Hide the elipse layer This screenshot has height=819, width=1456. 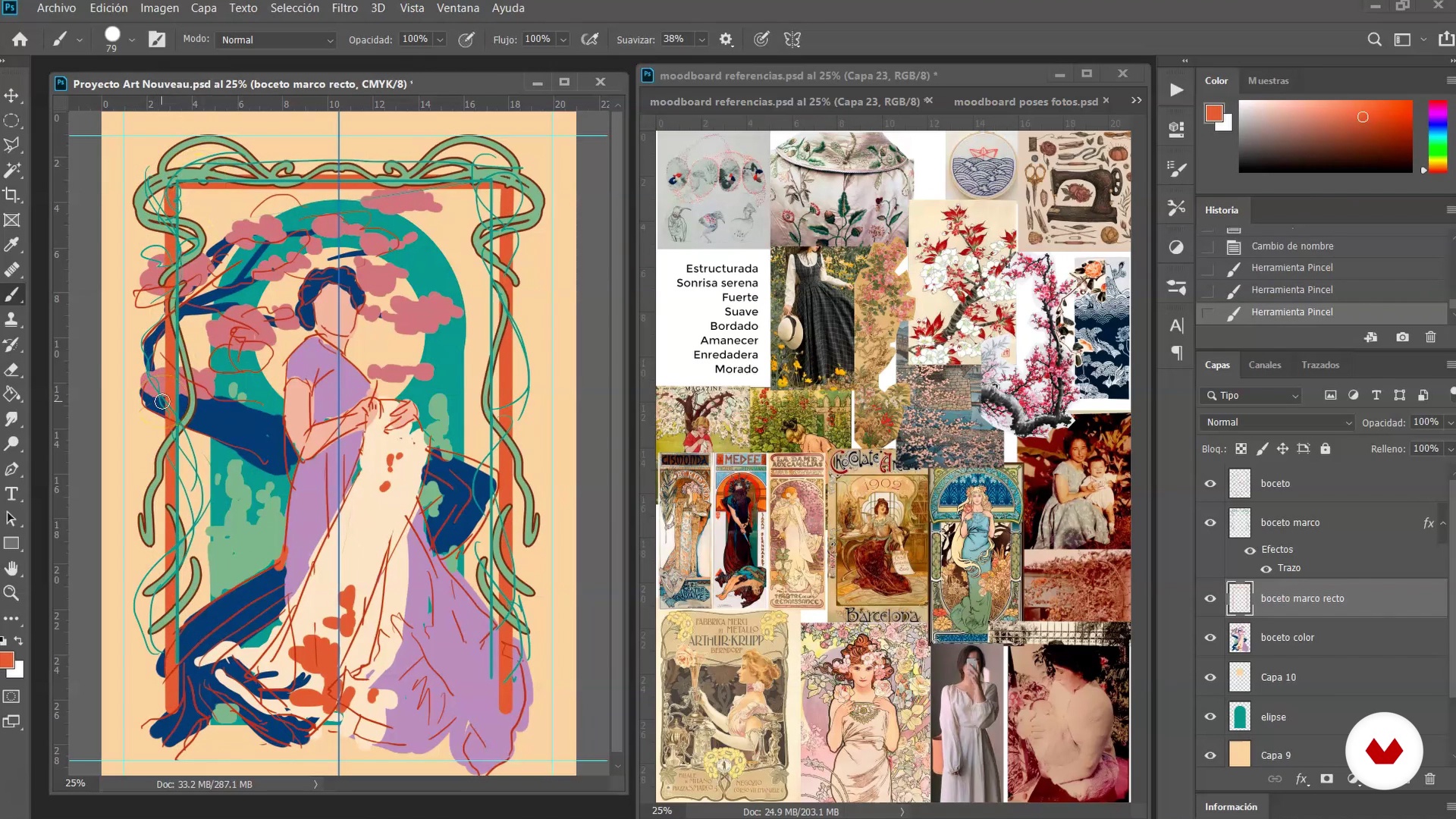[1210, 717]
